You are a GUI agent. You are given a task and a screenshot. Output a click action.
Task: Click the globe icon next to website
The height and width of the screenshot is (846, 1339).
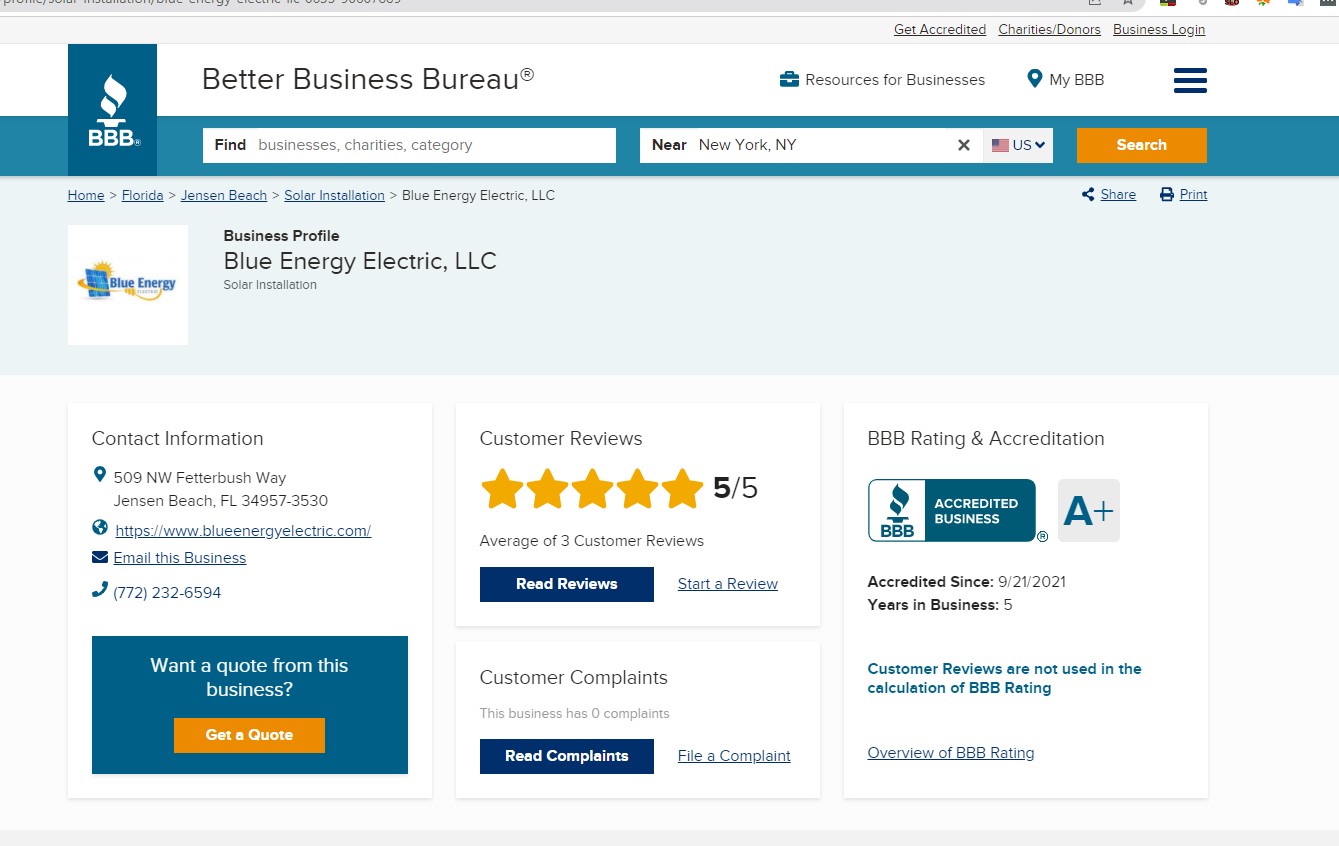pyautogui.click(x=100, y=528)
